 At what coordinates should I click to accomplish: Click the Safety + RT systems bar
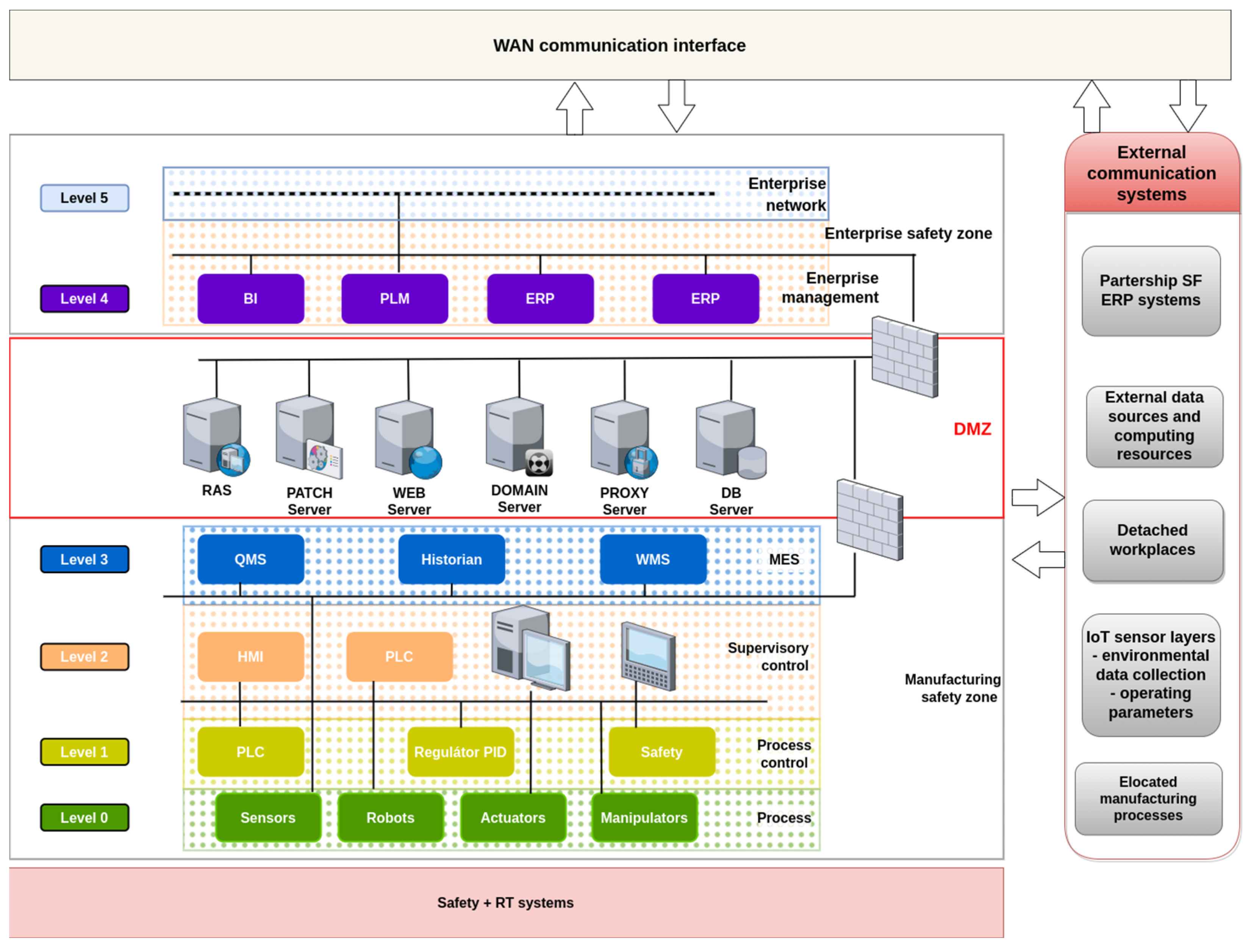[506, 902]
